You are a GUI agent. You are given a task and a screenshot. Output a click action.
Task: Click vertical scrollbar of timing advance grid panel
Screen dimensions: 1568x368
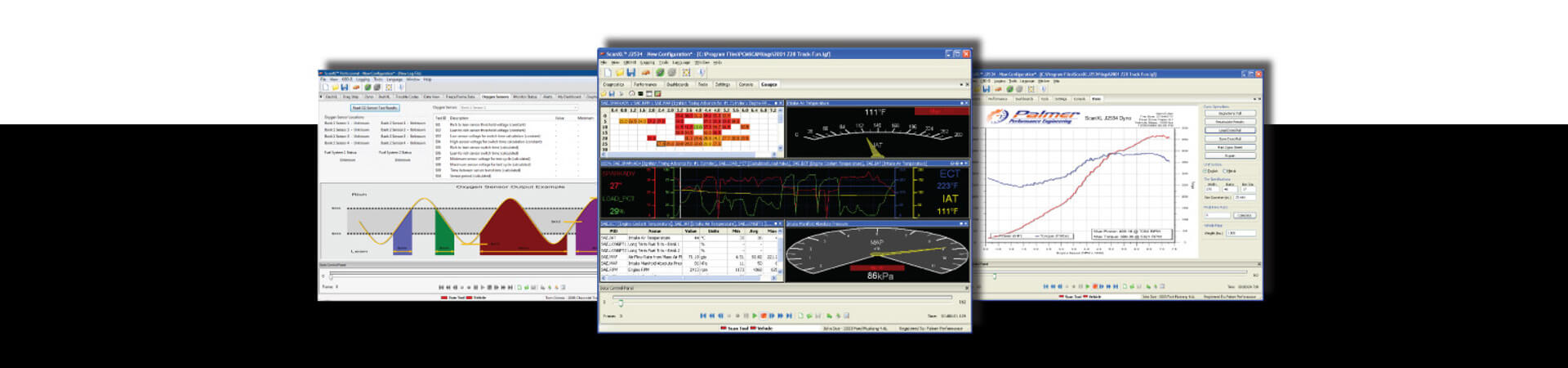781,129
